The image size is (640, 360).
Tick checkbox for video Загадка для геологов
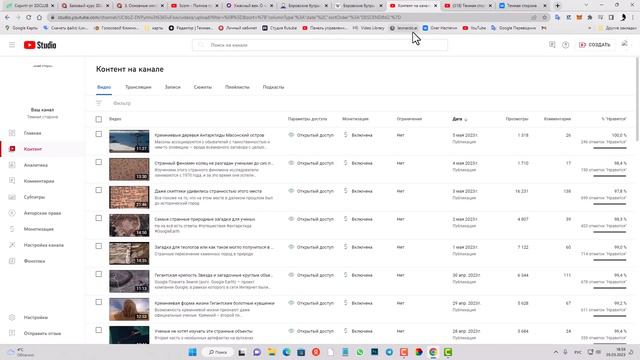(x=99, y=246)
